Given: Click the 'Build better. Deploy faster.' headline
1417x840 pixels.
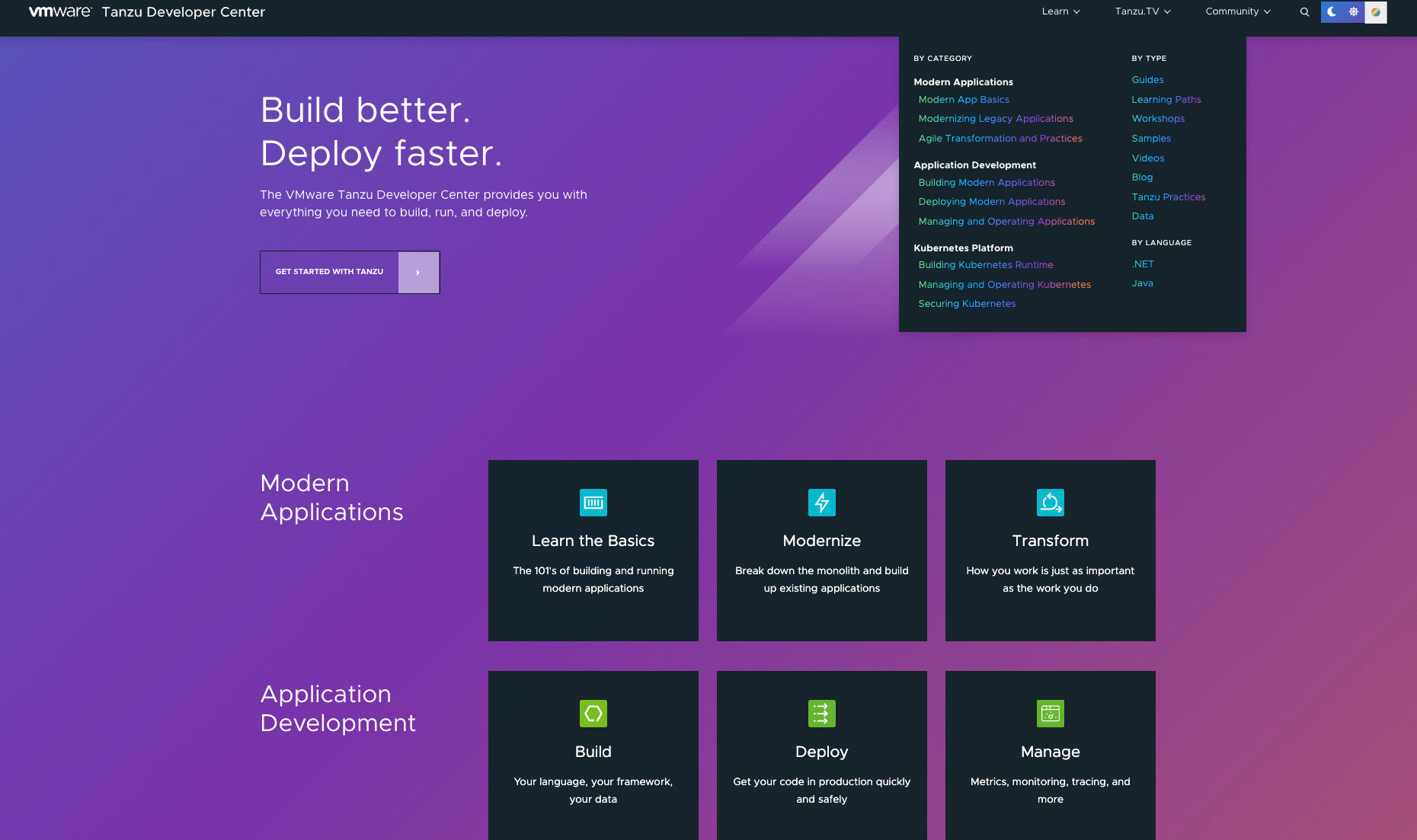Looking at the screenshot, I should tap(381, 132).
